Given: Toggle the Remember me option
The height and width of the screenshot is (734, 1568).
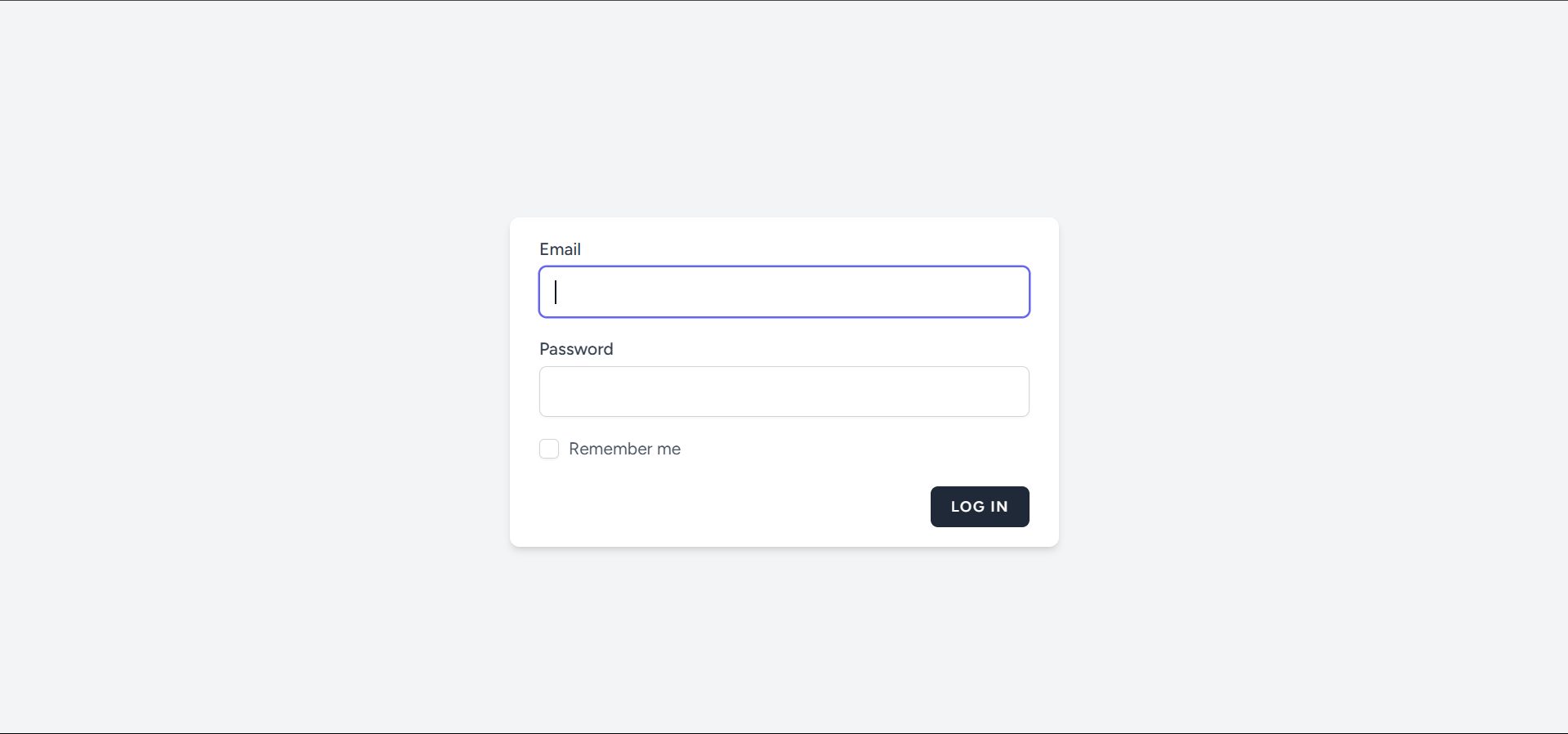Looking at the screenshot, I should [549, 449].
